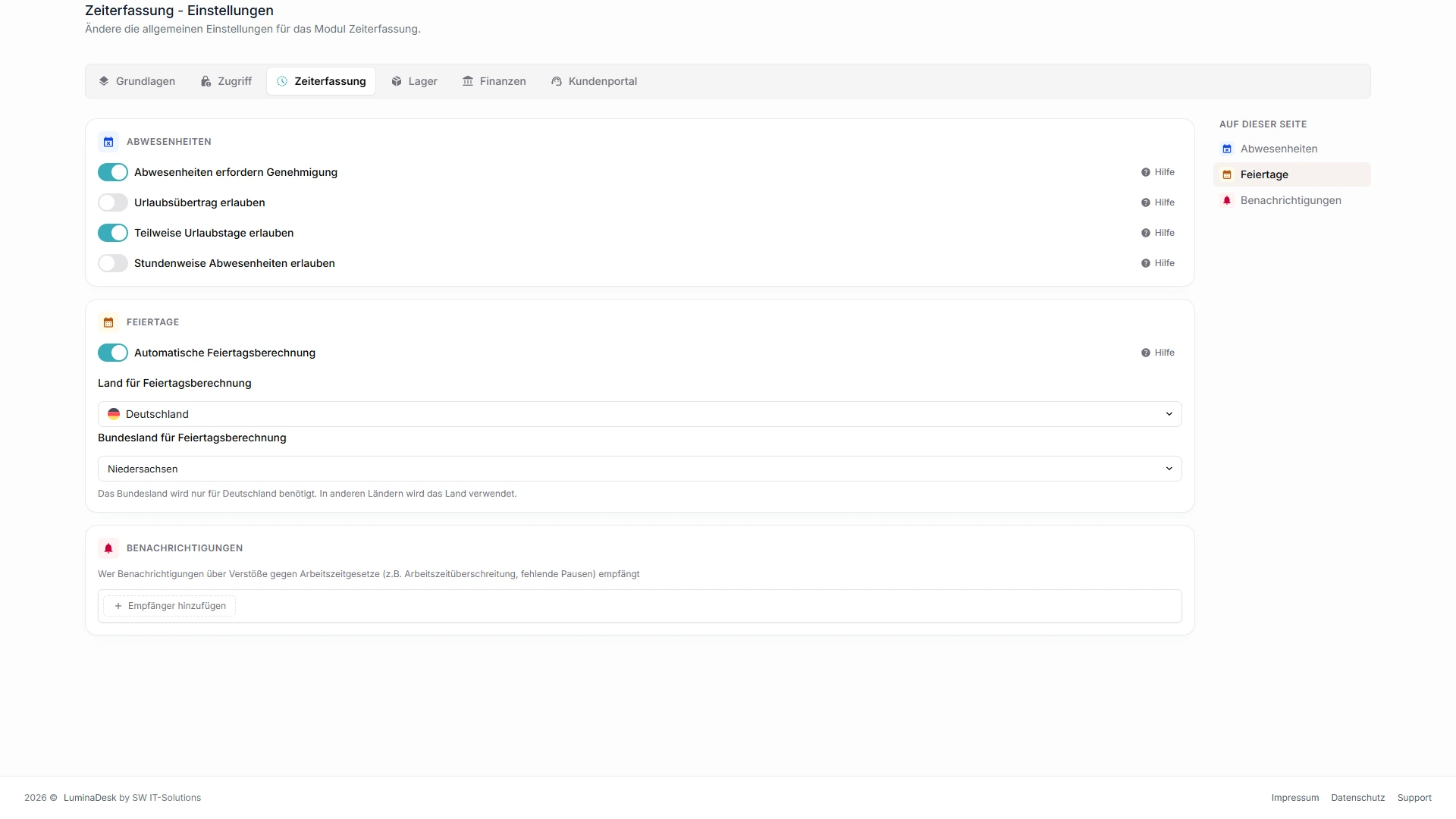Click the Feiertage section calendar icon
Image resolution: width=1456 pixels, height=819 pixels.
108,322
